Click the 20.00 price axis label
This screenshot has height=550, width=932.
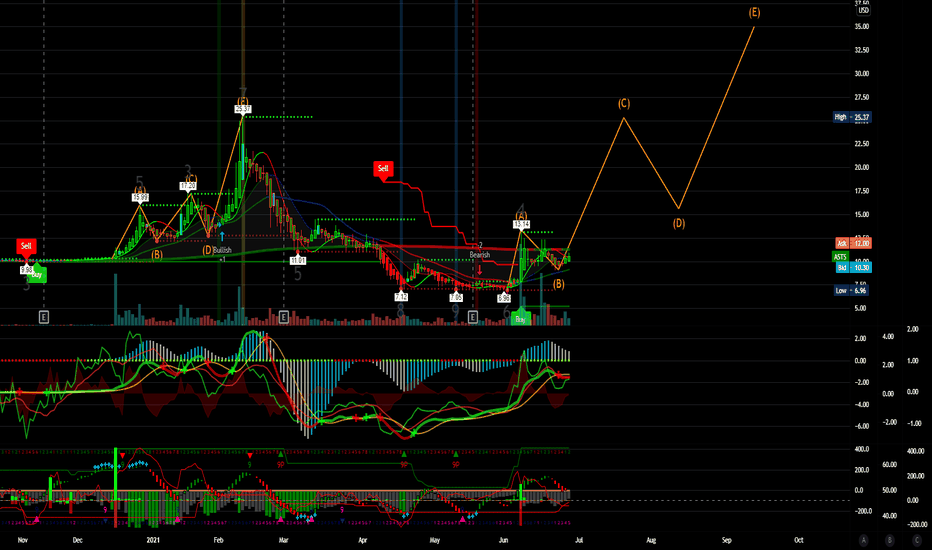coord(861,167)
